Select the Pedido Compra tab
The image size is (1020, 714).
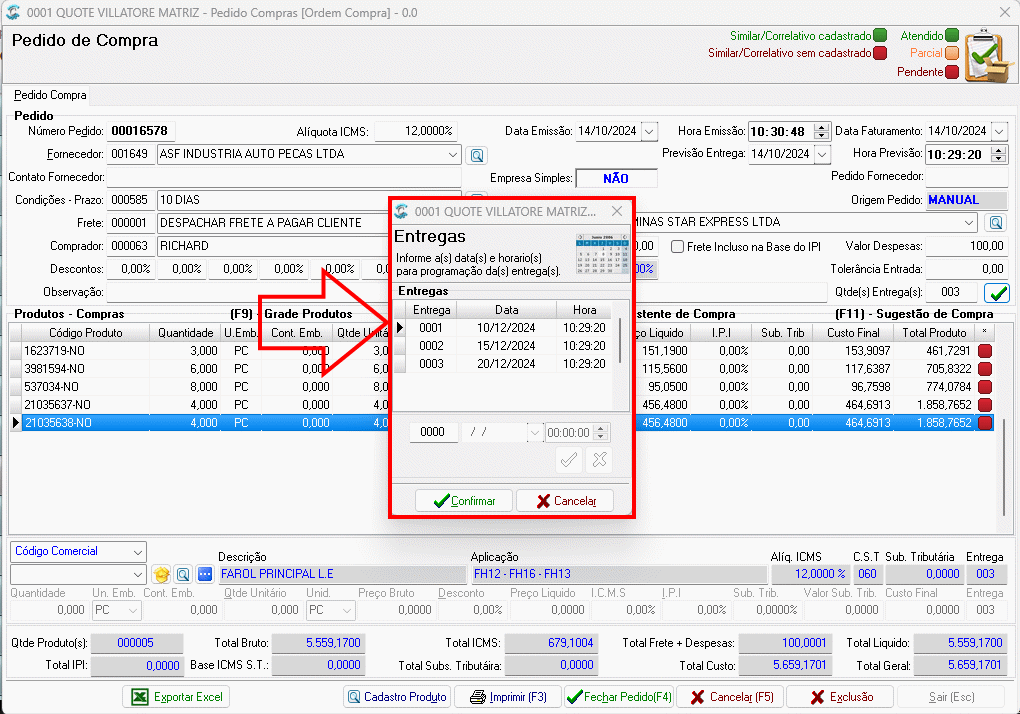tap(50, 95)
